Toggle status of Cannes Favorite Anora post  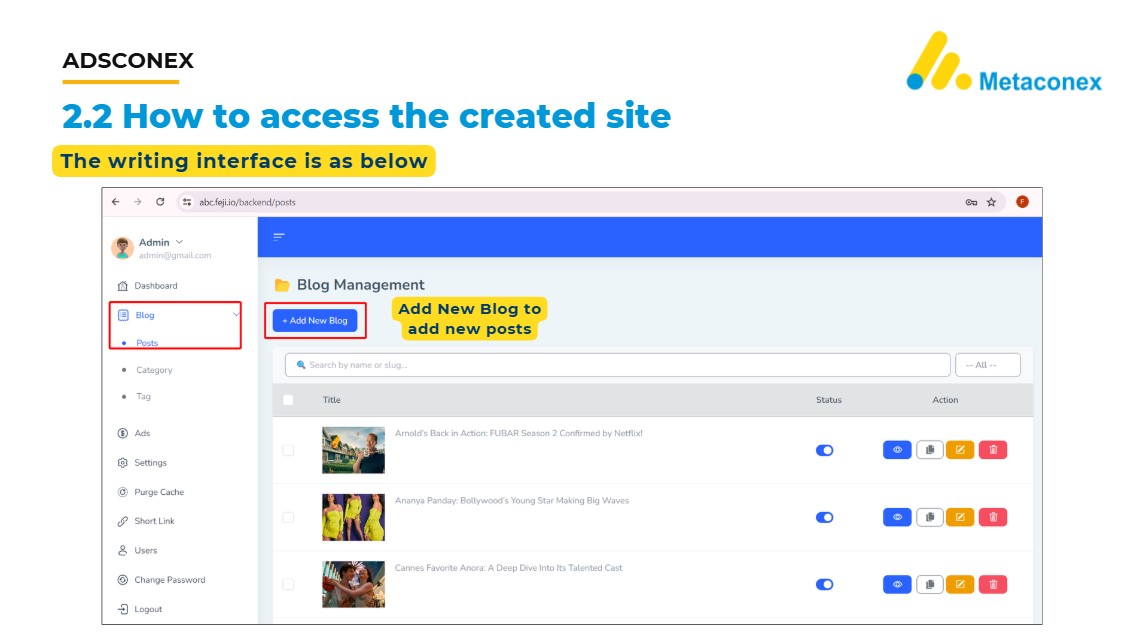coord(825,585)
